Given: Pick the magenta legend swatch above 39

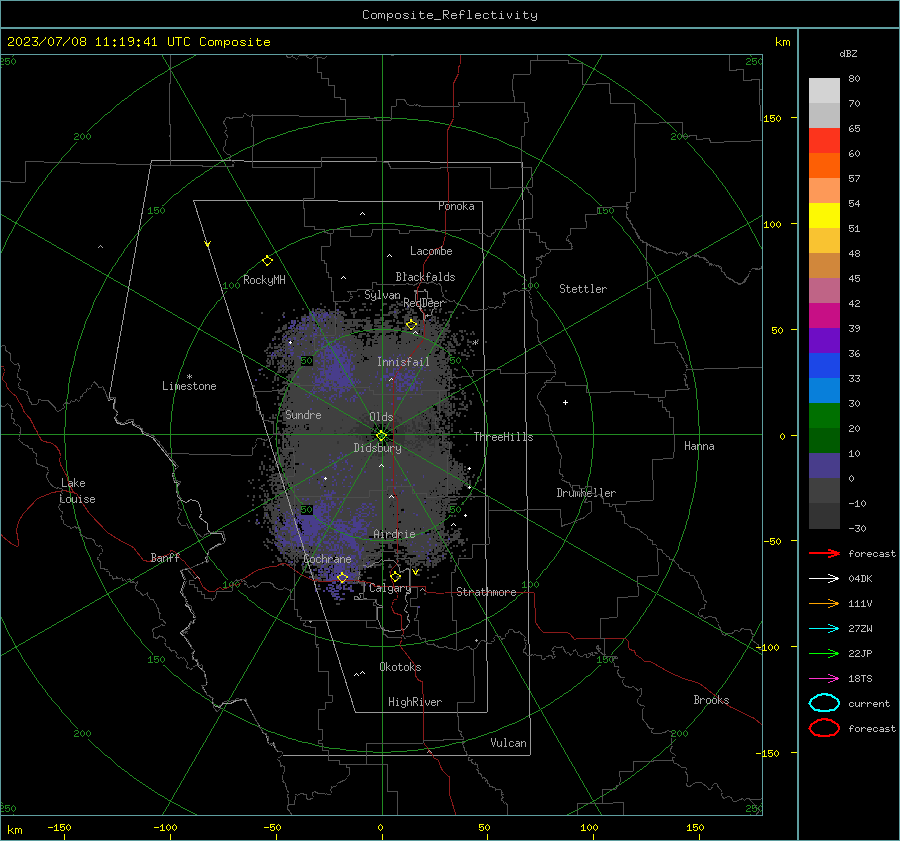Looking at the screenshot, I should (x=824, y=316).
